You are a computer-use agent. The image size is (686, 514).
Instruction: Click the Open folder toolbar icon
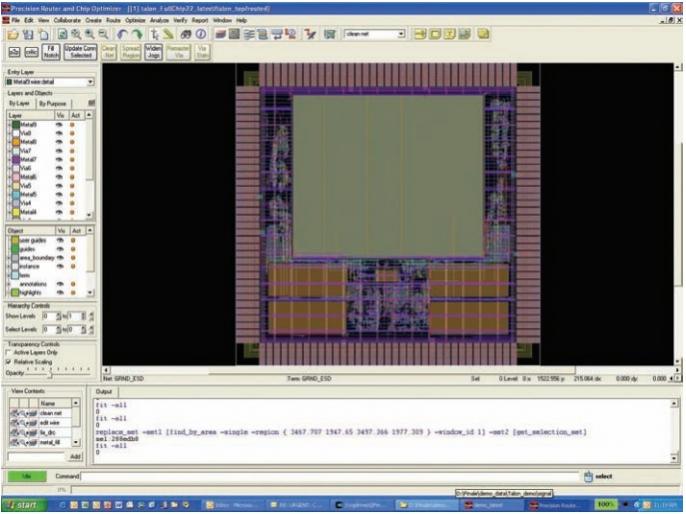tap(13, 35)
